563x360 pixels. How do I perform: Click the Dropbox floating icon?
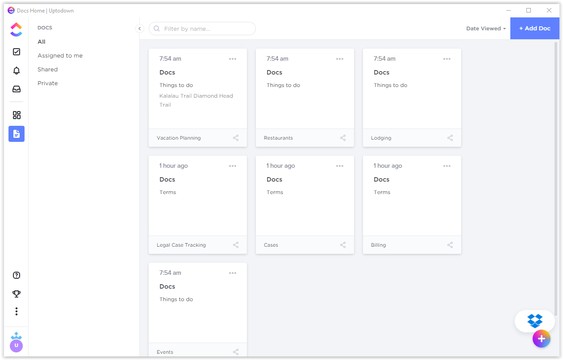[x=535, y=320]
